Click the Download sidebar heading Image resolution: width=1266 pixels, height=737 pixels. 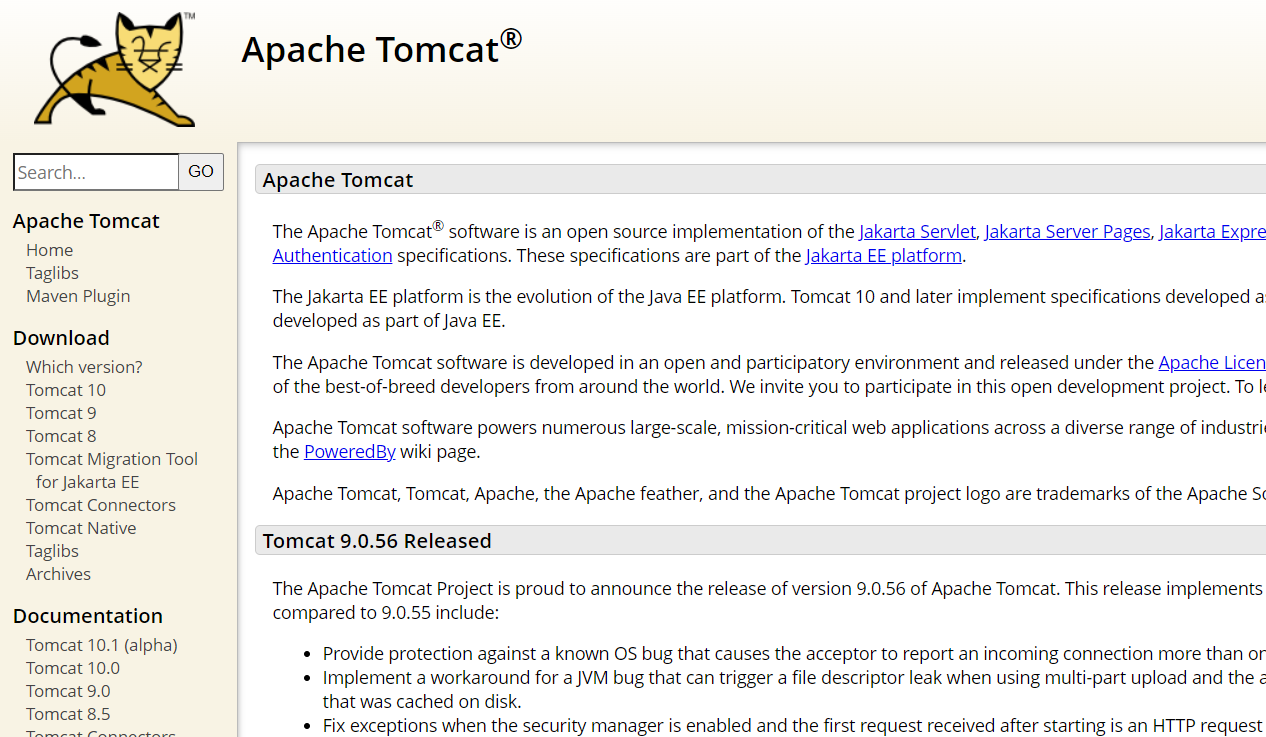click(61, 338)
